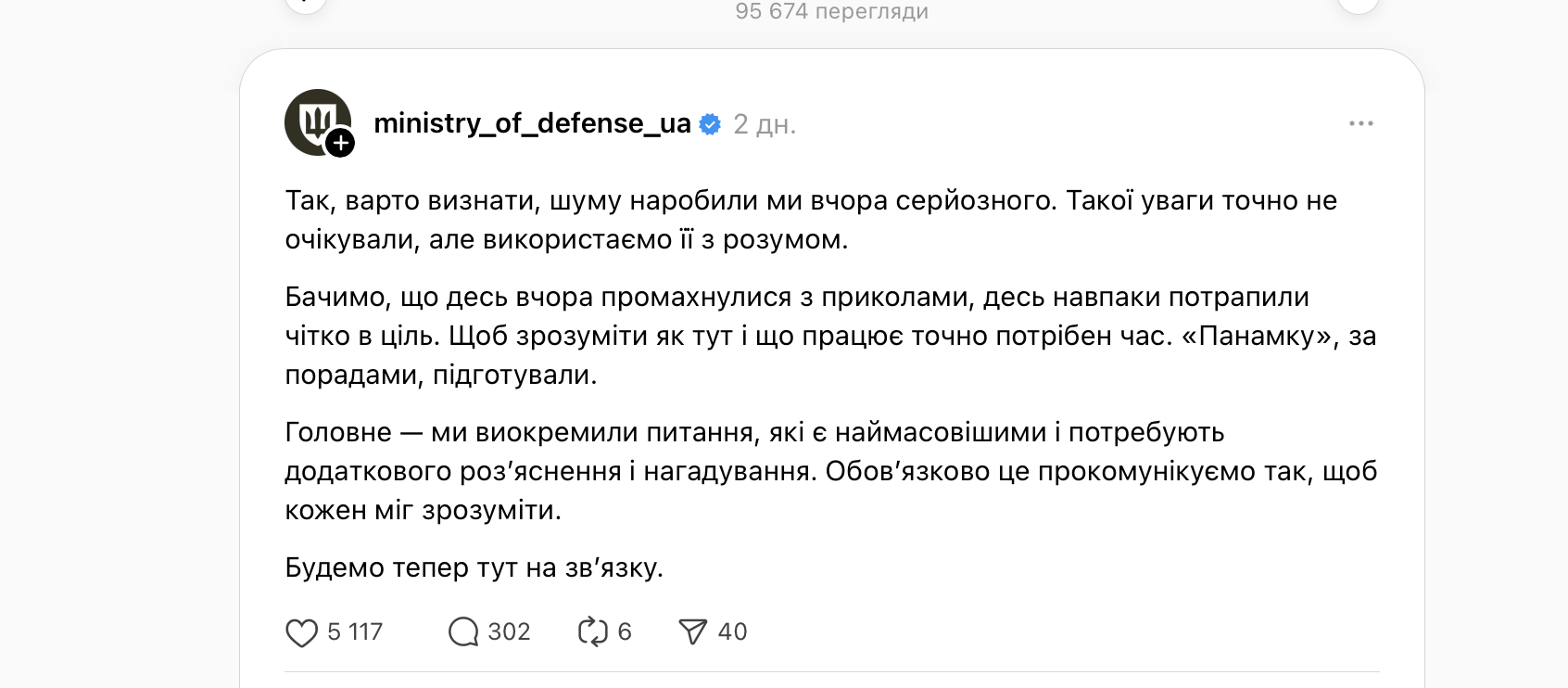Open the post options ellipsis menu

click(x=1360, y=121)
